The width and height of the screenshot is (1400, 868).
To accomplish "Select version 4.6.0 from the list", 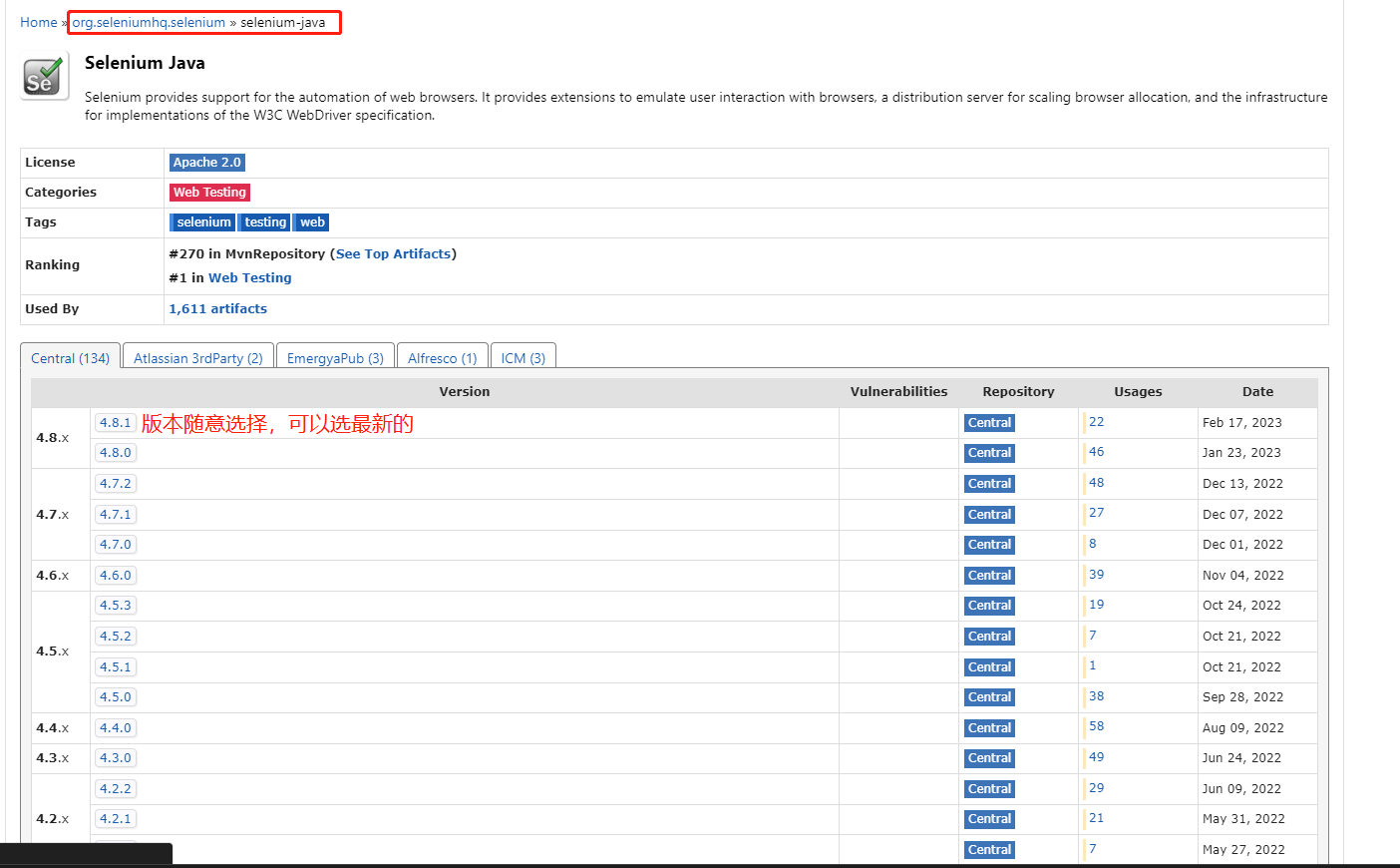I will pyautogui.click(x=115, y=575).
